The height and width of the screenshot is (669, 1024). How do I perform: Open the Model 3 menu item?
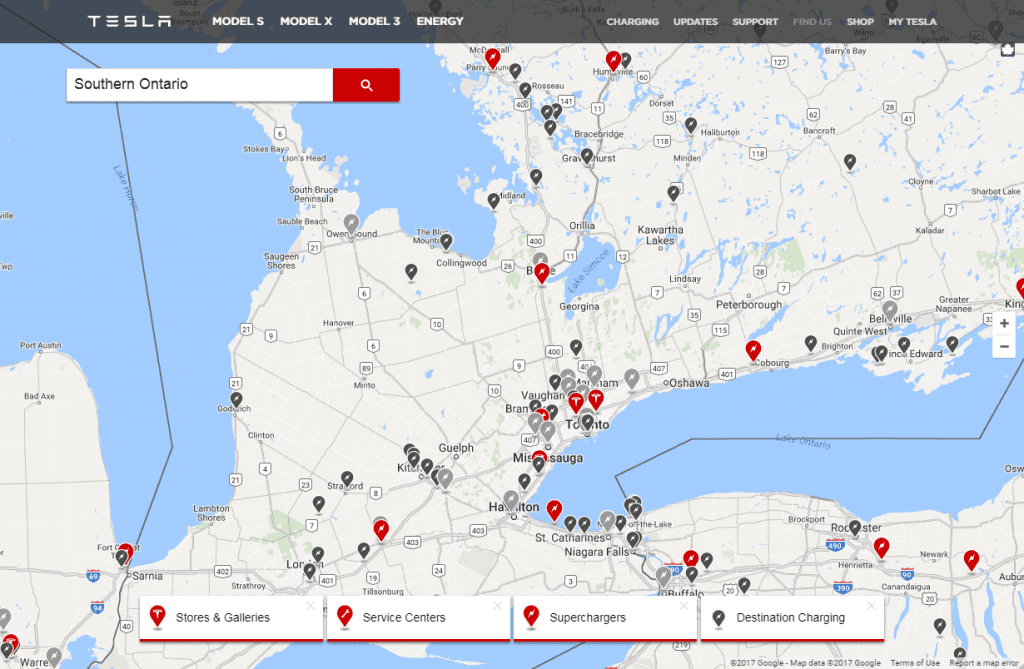tap(374, 22)
